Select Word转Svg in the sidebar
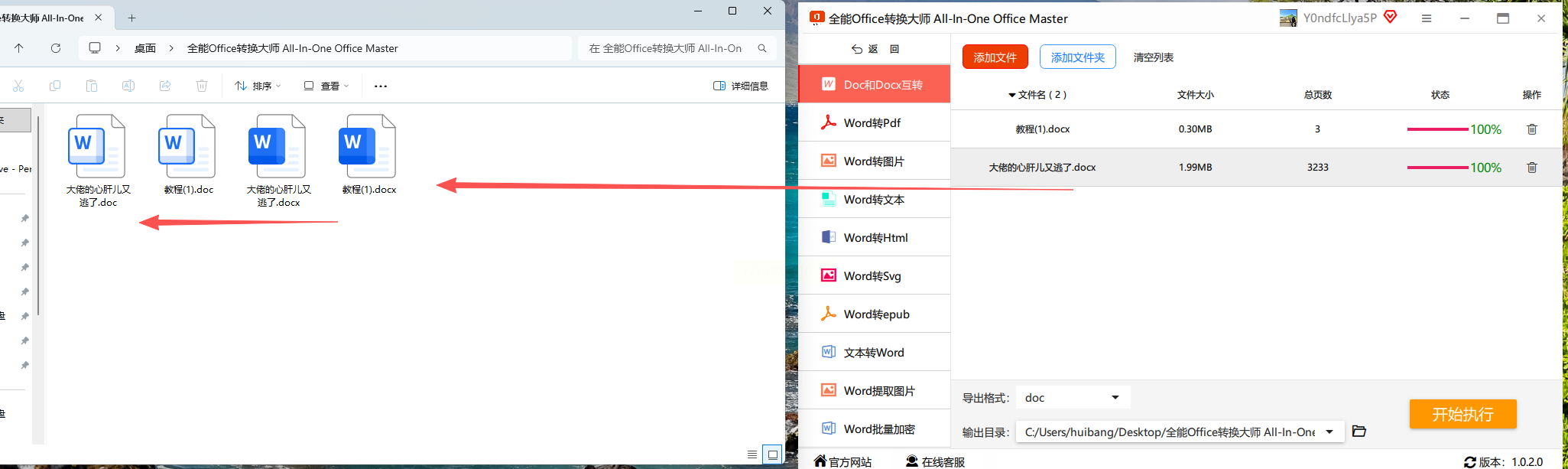 (874, 275)
